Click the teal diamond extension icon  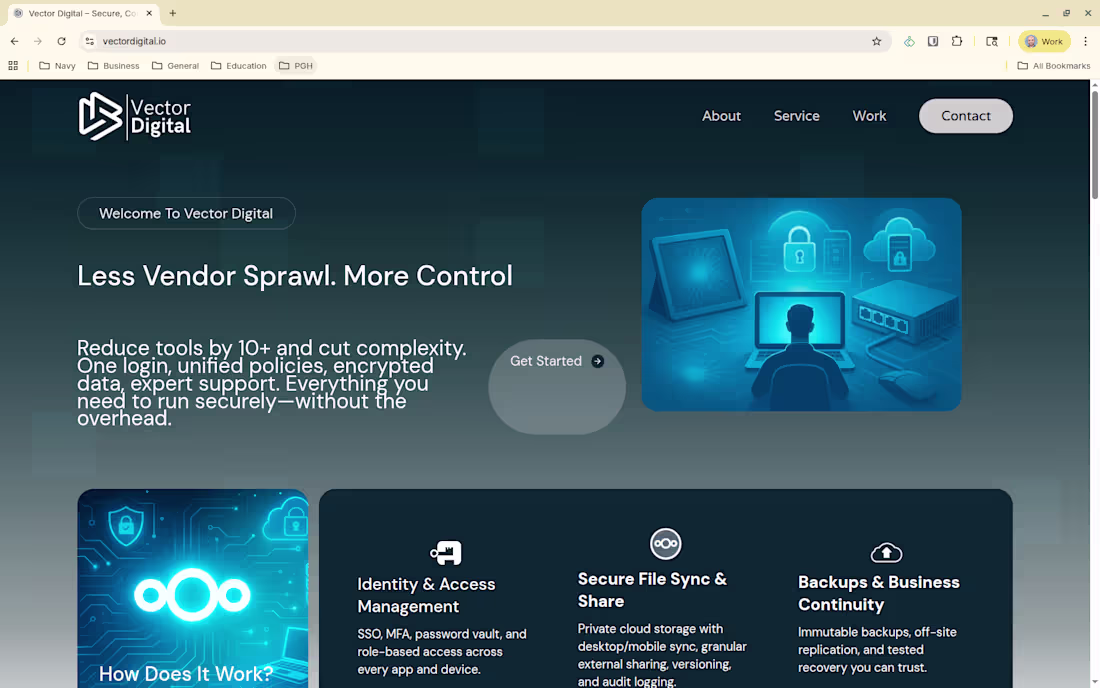point(909,41)
